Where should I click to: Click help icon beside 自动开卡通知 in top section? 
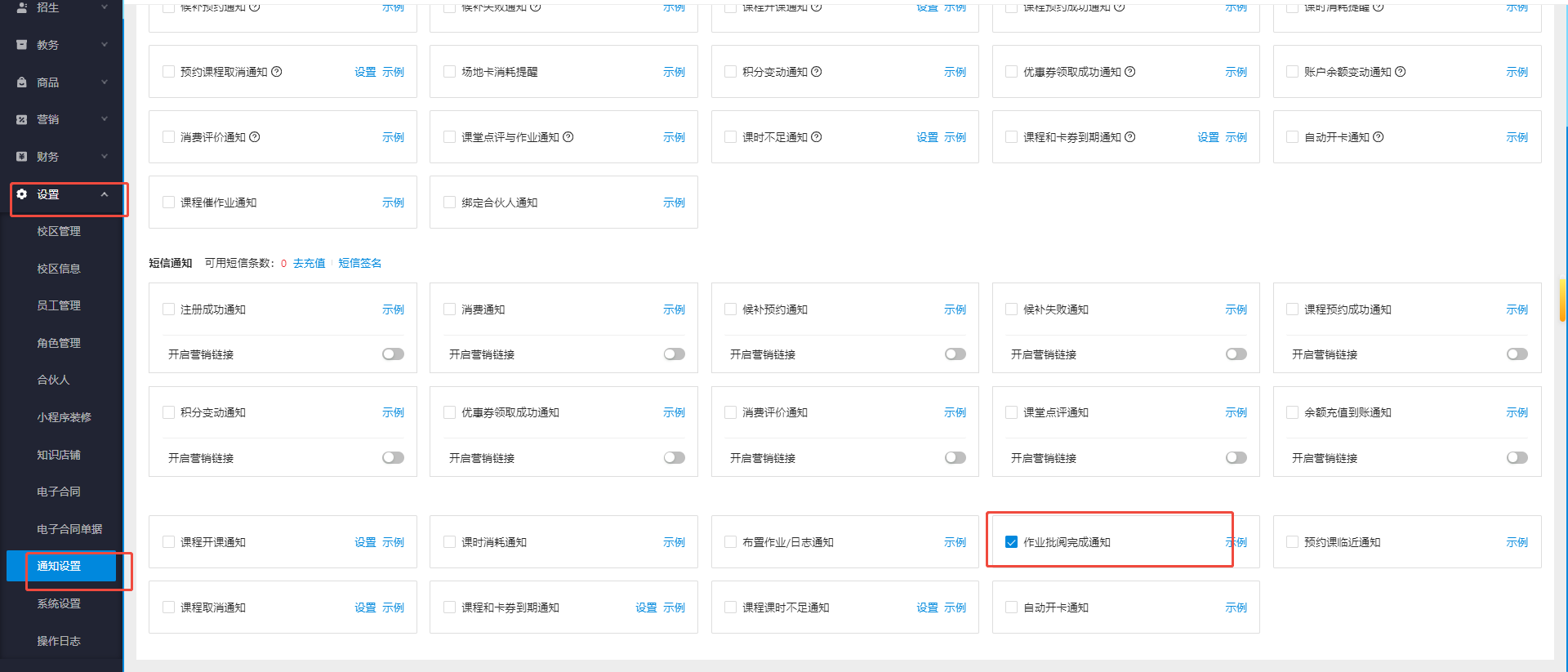1379,137
